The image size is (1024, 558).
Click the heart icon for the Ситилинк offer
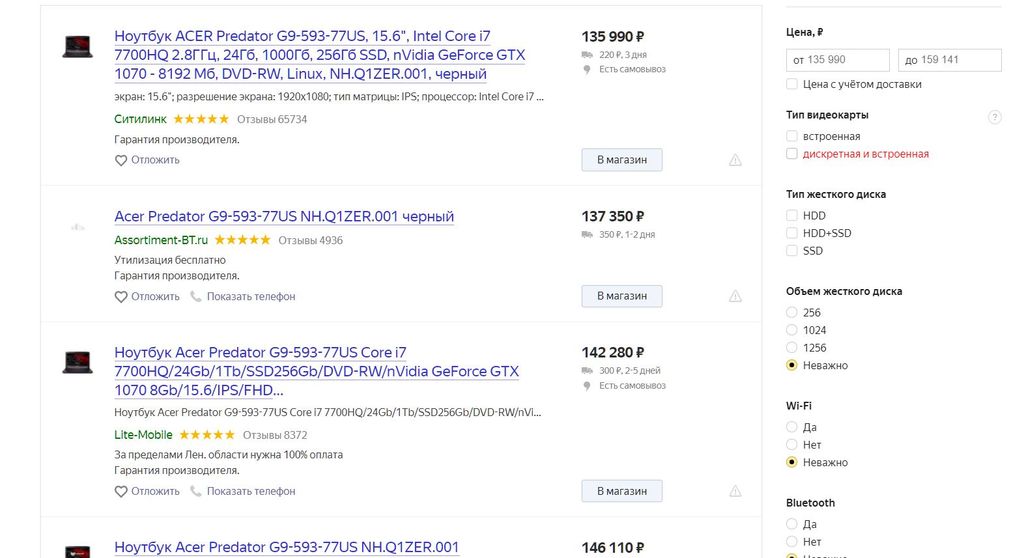(121, 160)
